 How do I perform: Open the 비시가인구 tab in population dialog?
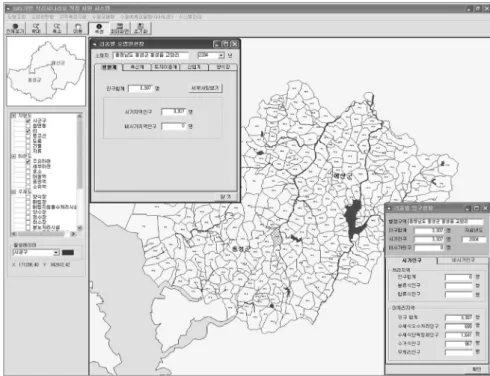click(x=463, y=260)
